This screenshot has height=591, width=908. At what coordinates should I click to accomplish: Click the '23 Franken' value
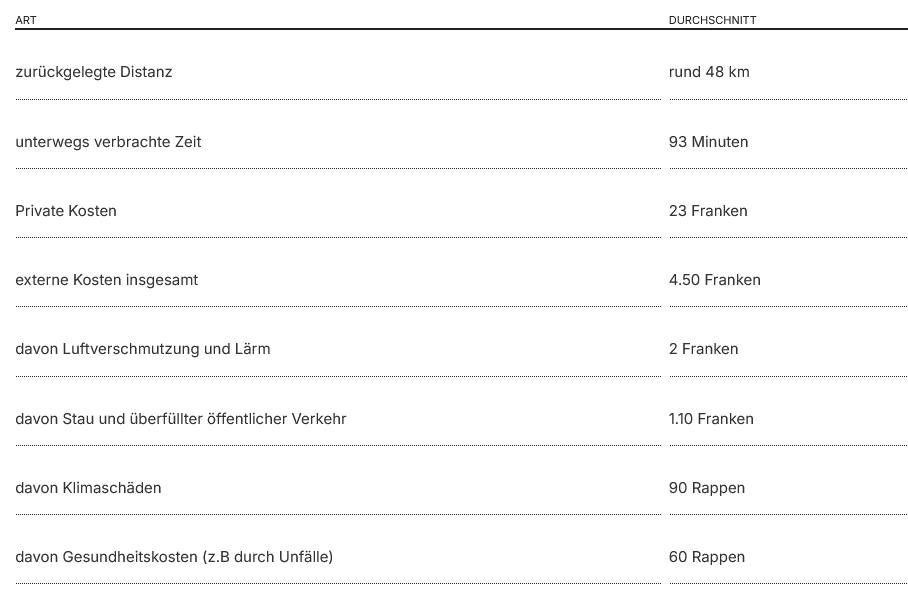[x=708, y=211]
